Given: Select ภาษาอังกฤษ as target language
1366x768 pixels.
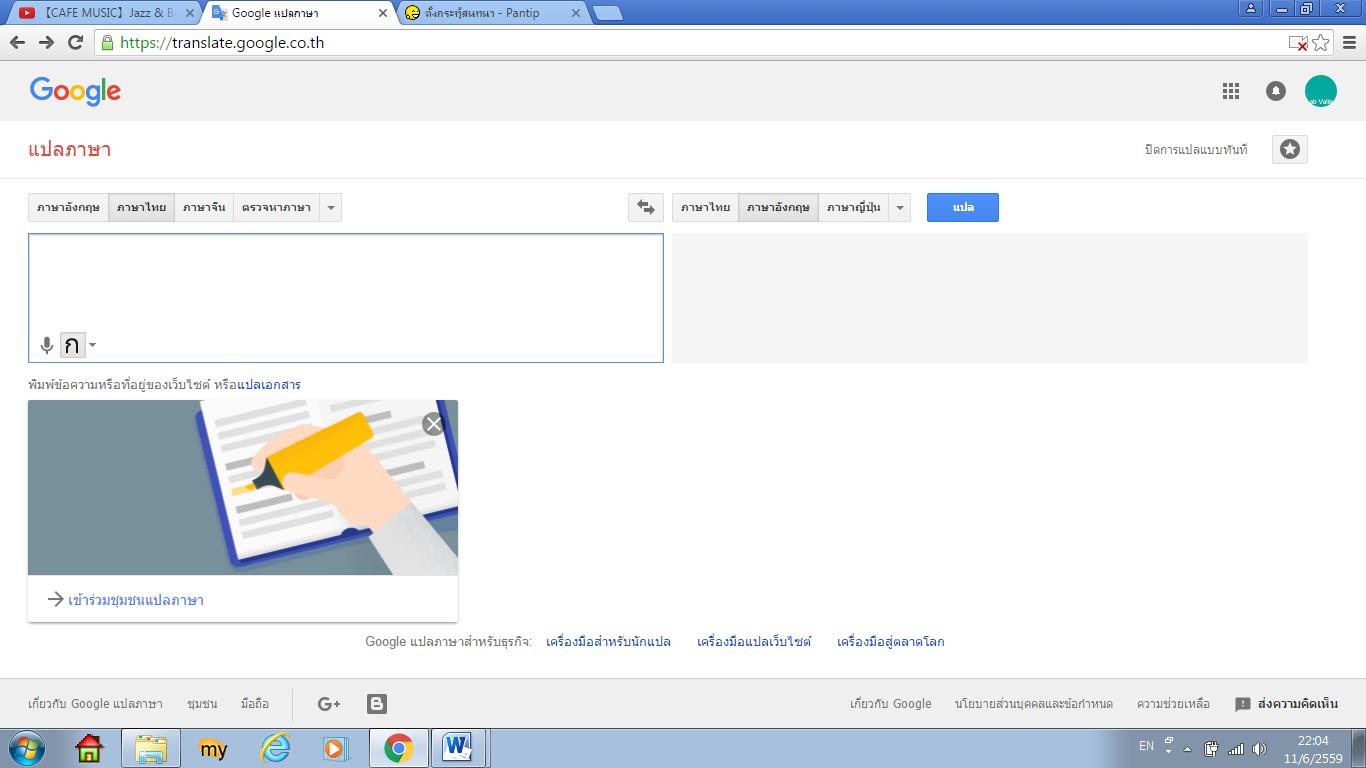Looking at the screenshot, I should click(x=778, y=208).
